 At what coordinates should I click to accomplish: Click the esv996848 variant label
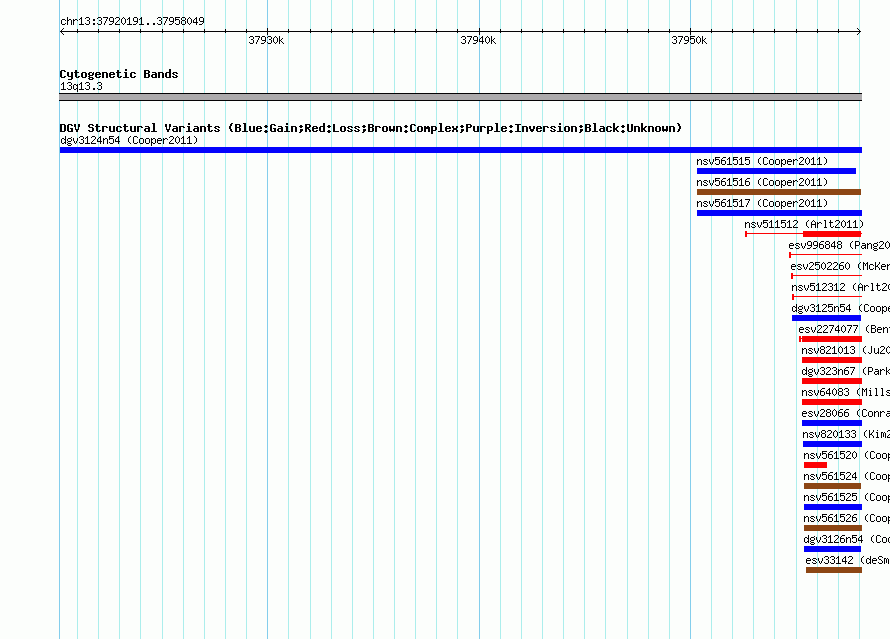tap(839, 245)
